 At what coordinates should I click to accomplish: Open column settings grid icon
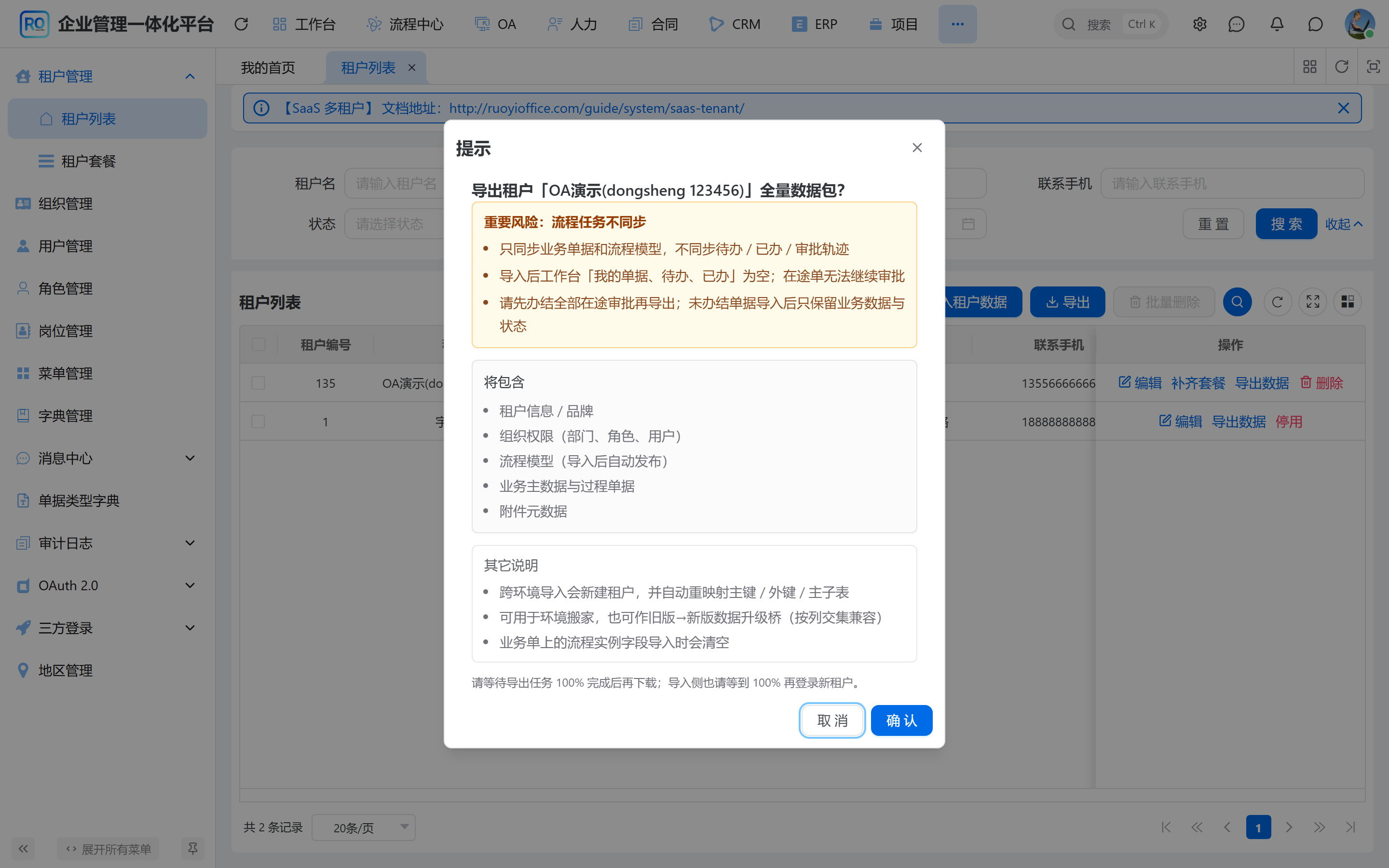[1347, 302]
